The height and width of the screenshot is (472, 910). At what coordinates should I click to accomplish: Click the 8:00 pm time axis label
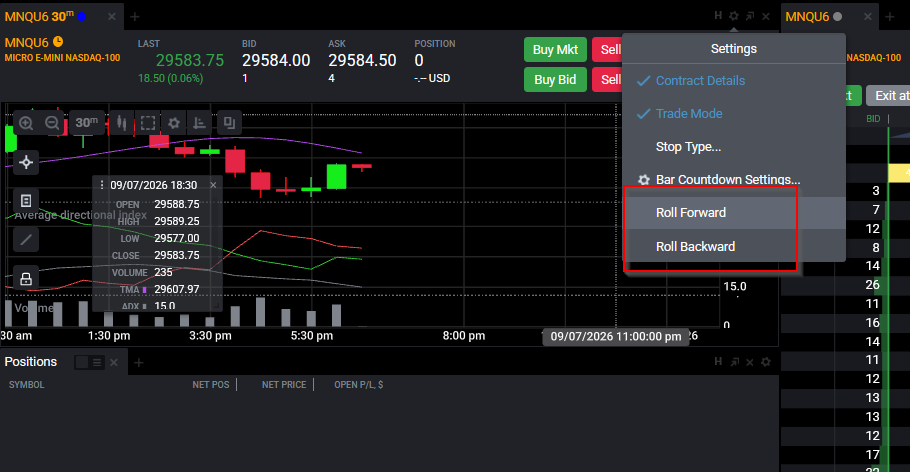pos(464,335)
